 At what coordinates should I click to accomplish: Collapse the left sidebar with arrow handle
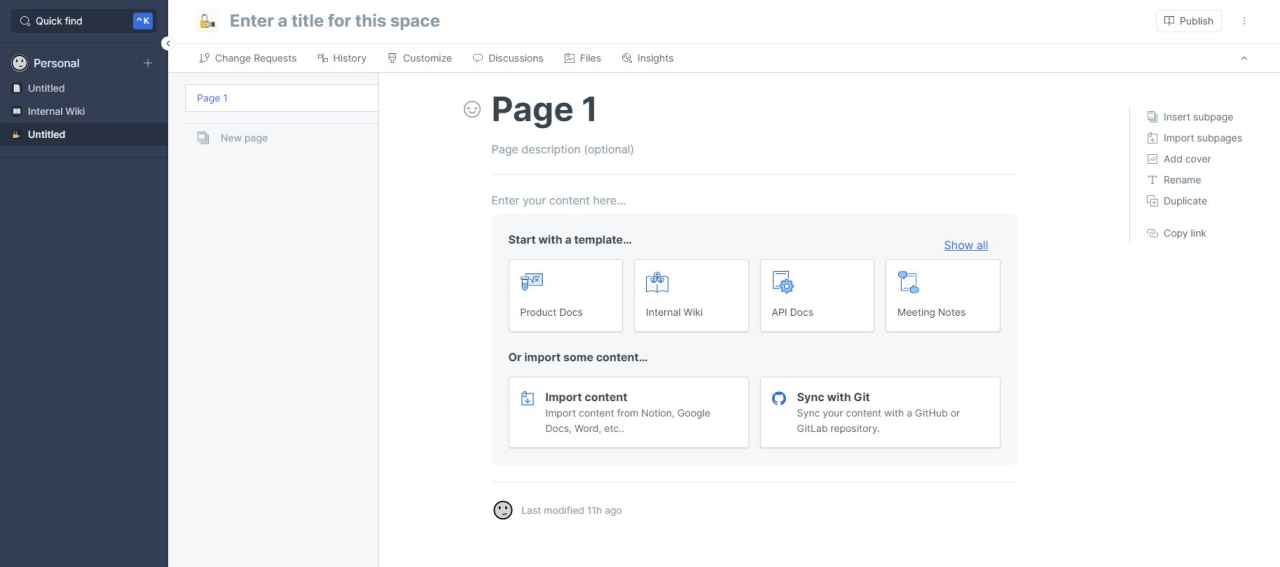167,43
